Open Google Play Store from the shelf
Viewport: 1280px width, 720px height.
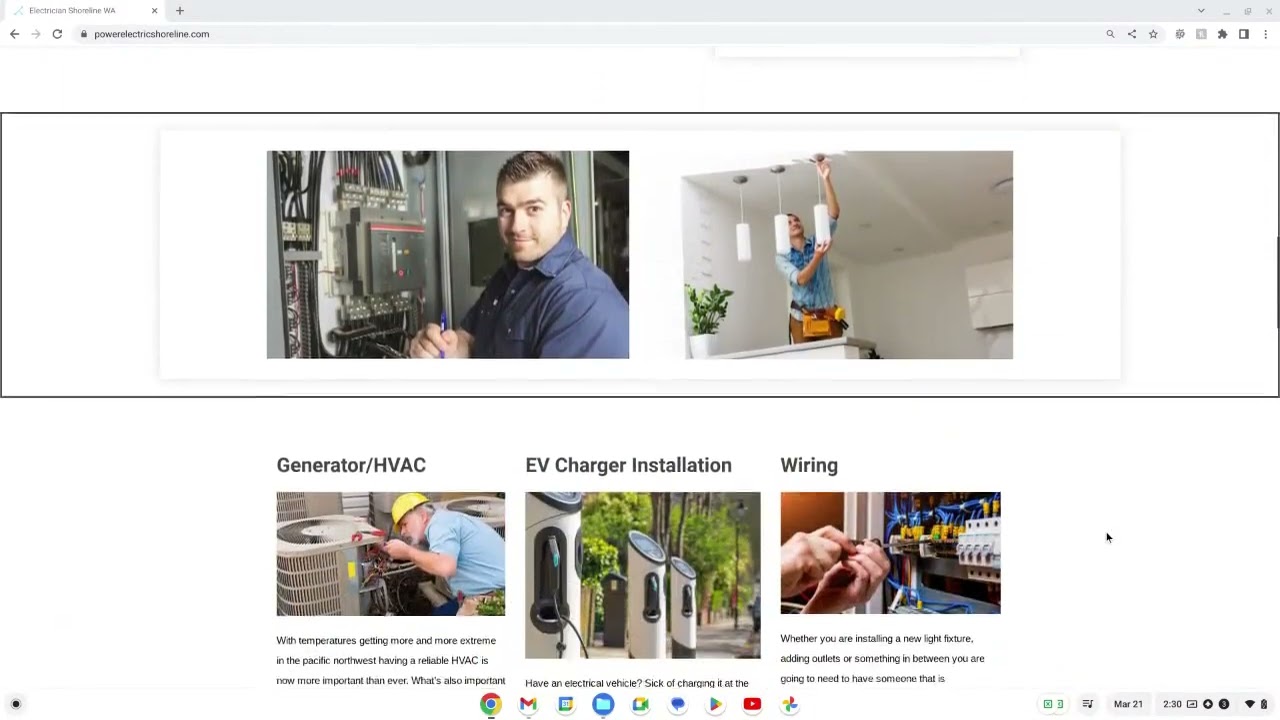[715, 704]
